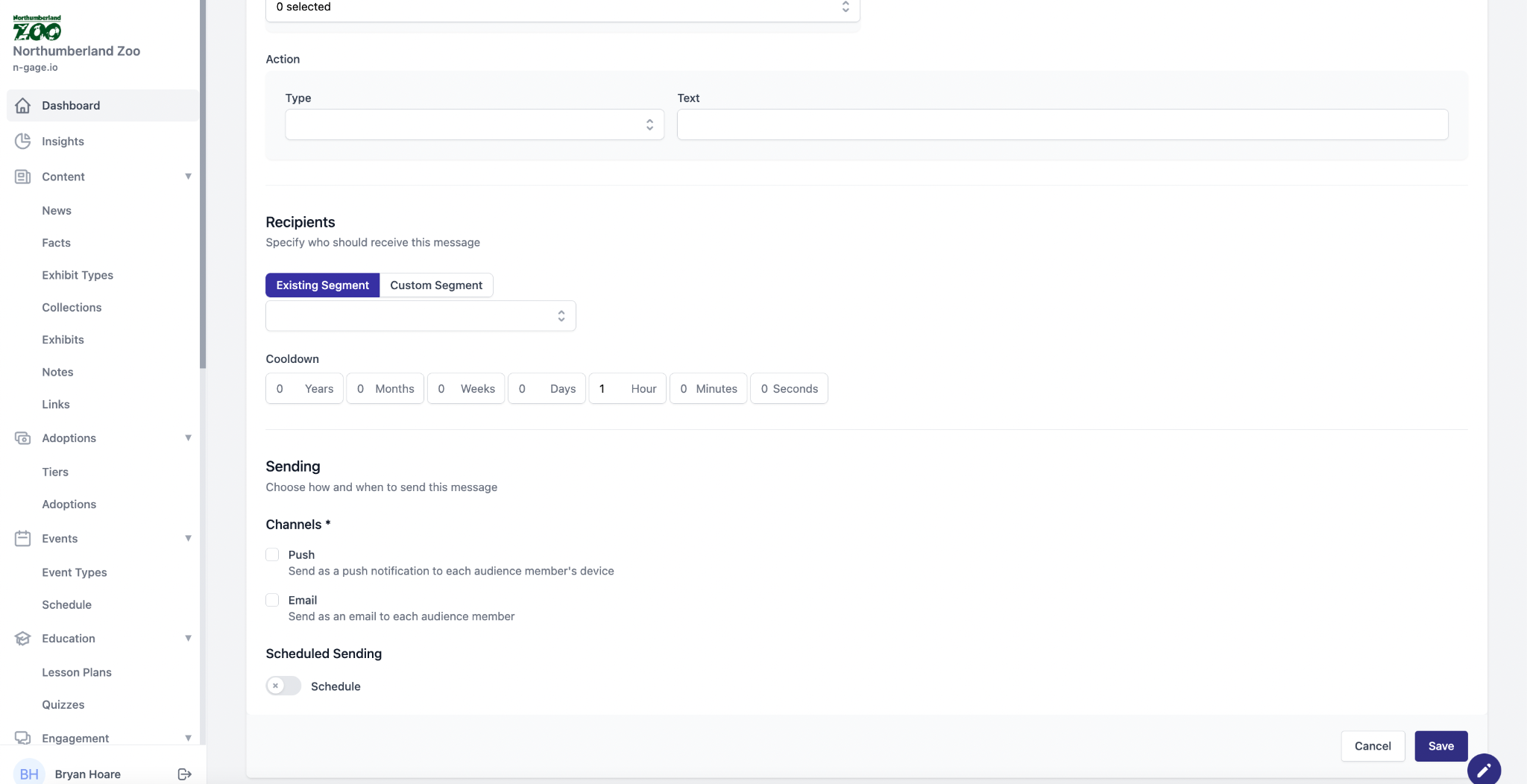Enable the Push channel checkbox
This screenshot has width=1527, height=784.
click(x=272, y=554)
